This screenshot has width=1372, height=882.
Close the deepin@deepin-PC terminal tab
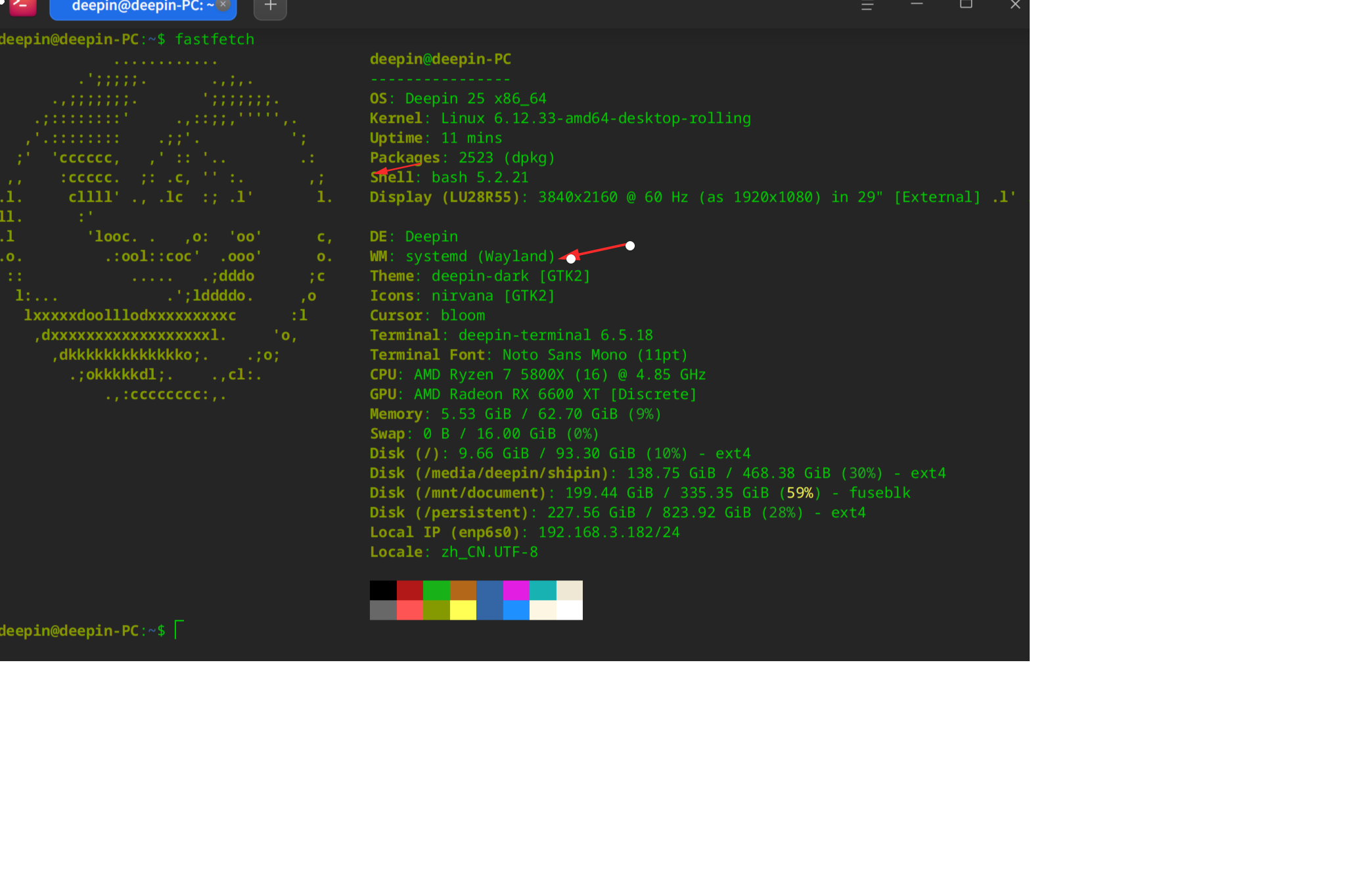[x=223, y=5]
